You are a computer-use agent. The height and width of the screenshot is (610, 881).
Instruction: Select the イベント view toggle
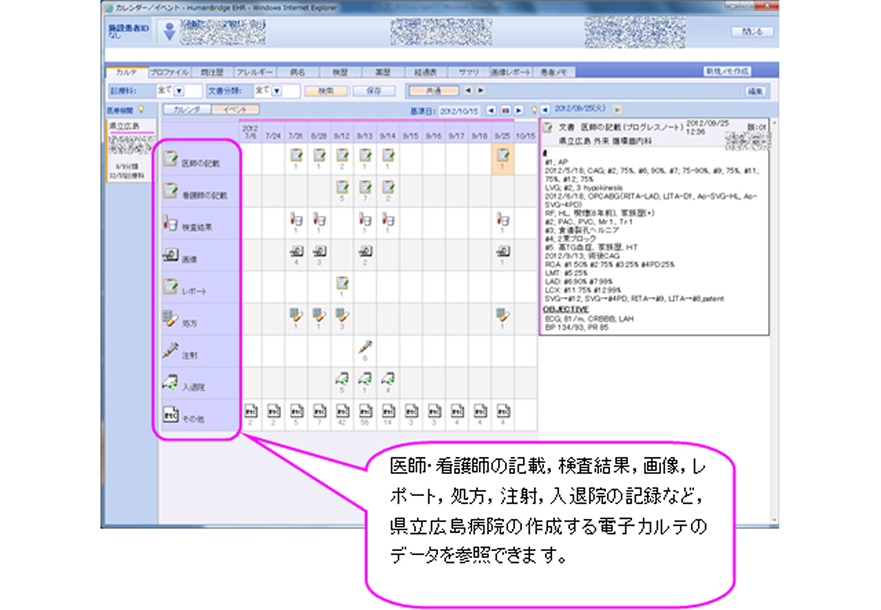[235, 108]
